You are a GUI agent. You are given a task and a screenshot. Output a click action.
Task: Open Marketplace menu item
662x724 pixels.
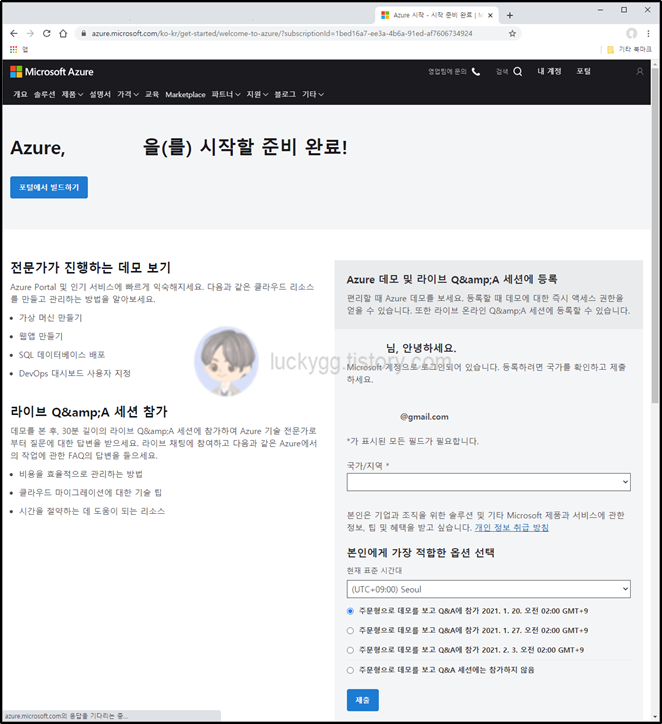[185, 94]
